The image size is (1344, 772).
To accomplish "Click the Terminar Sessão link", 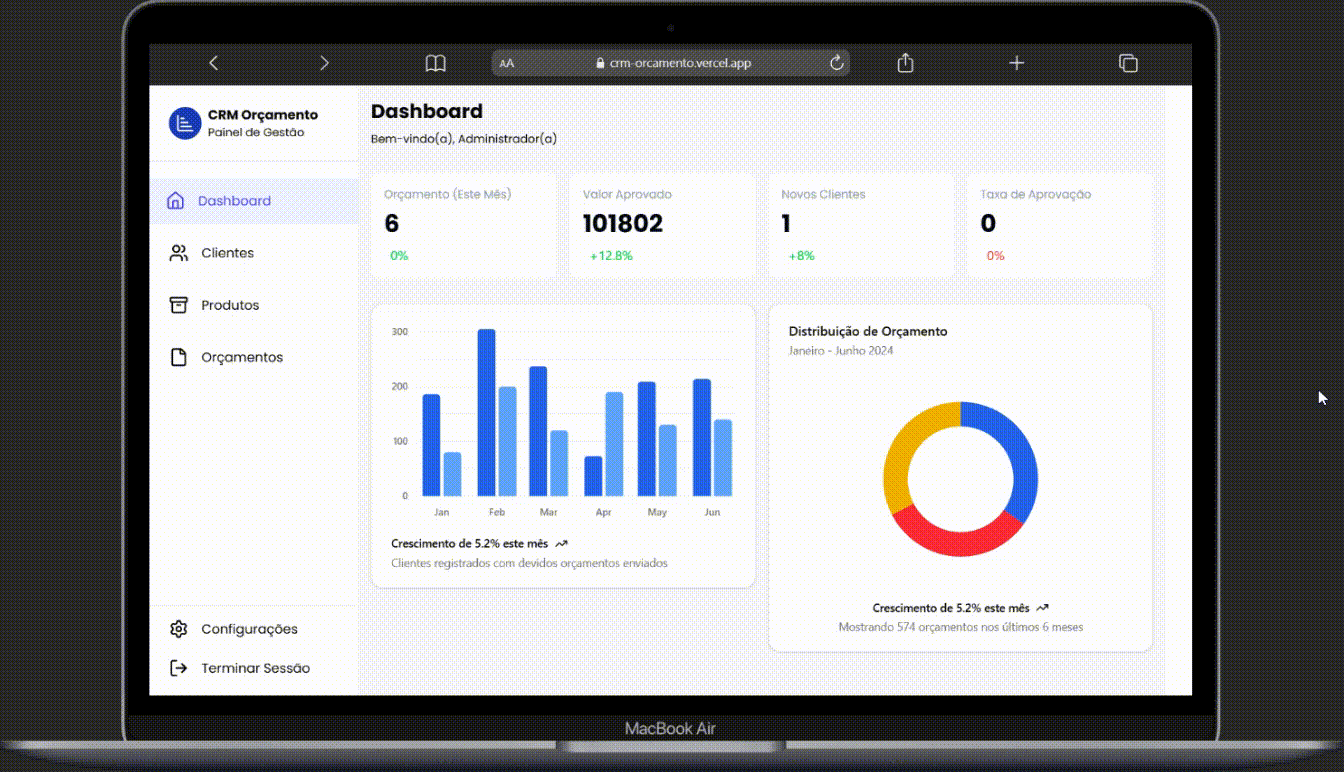I will tap(255, 667).
